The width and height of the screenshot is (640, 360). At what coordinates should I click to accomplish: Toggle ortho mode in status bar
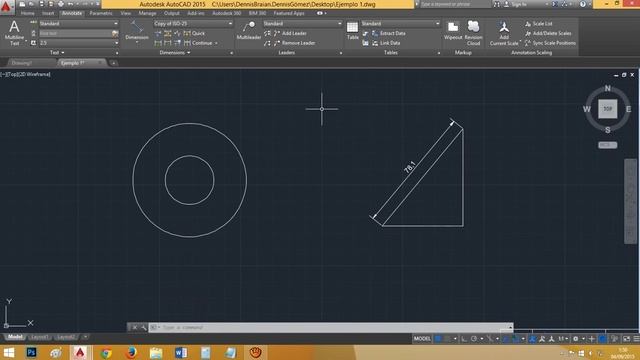(464, 339)
